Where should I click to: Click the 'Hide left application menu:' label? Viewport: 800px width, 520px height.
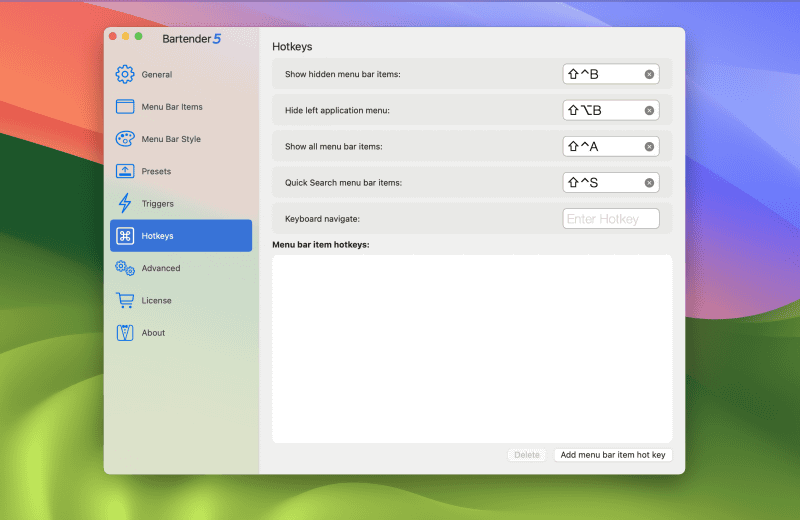point(337,110)
